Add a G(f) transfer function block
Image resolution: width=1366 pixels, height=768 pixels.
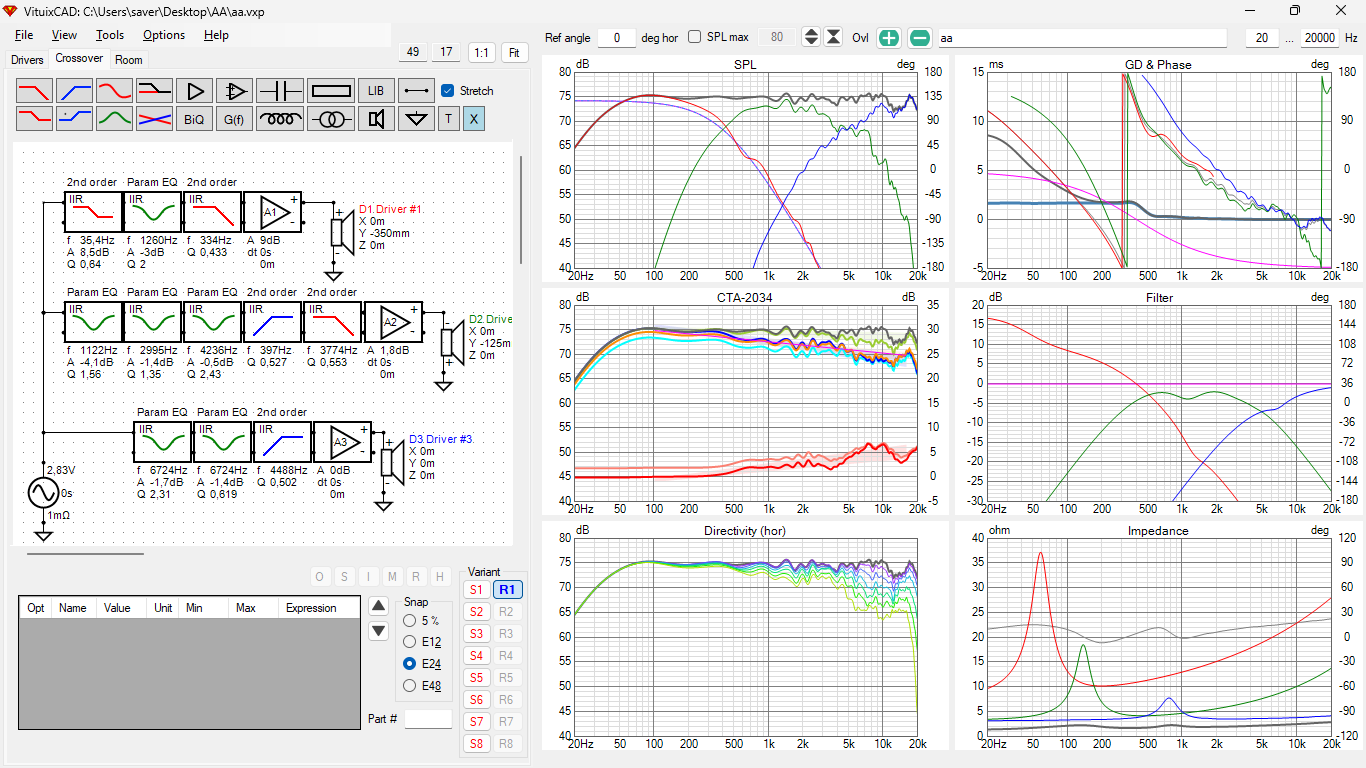pyautogui.click(x=235, y=119)
